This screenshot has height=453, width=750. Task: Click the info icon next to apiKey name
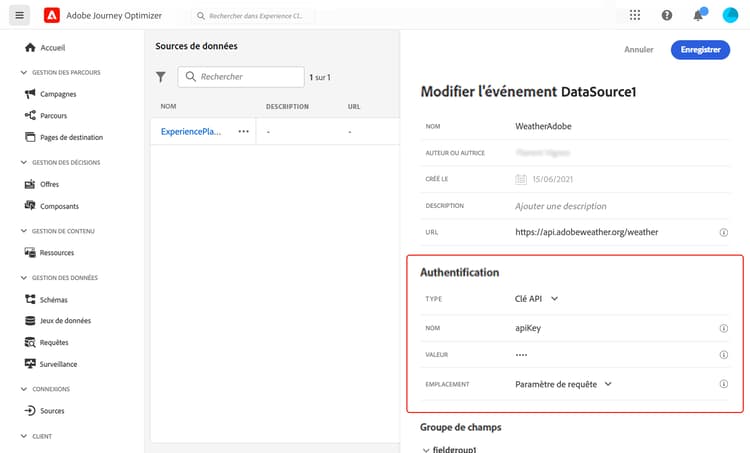(x=724, y=328)
